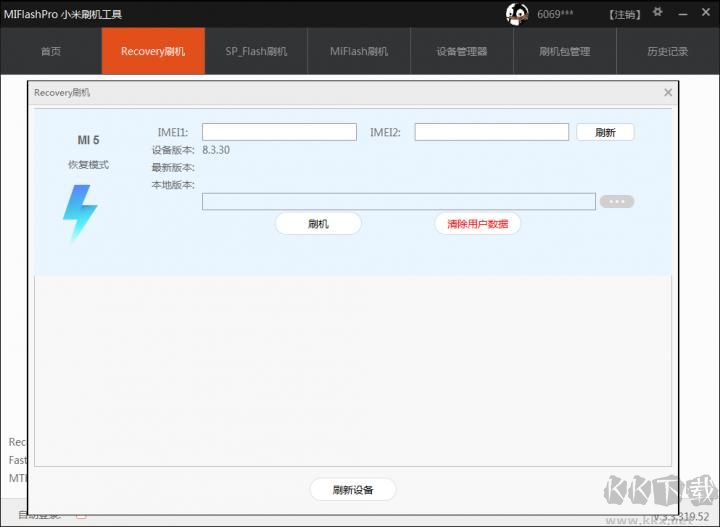Open the settings gear icon
Image resolution: width=720 pixels, height=527 pixels.
tap(658, 12)
